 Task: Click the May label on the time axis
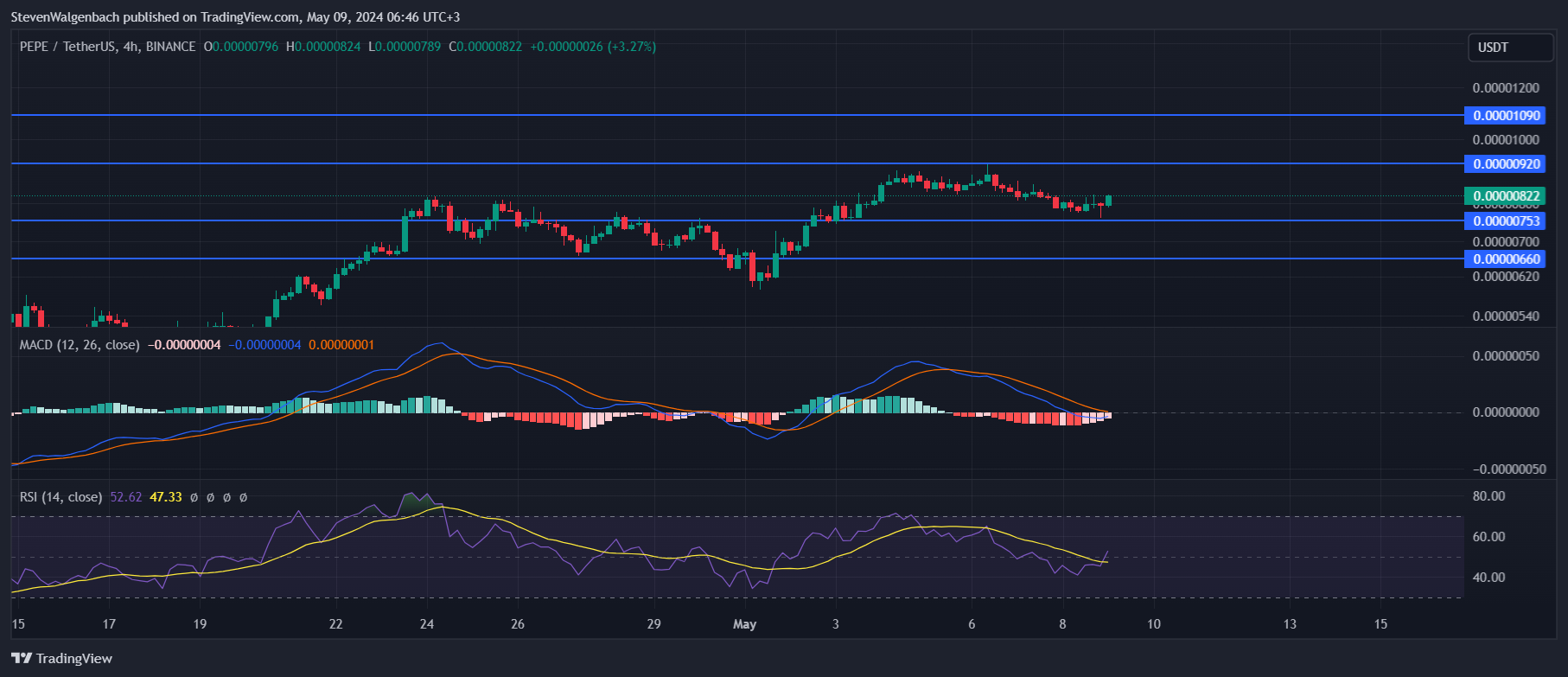(x=744, y=624)
